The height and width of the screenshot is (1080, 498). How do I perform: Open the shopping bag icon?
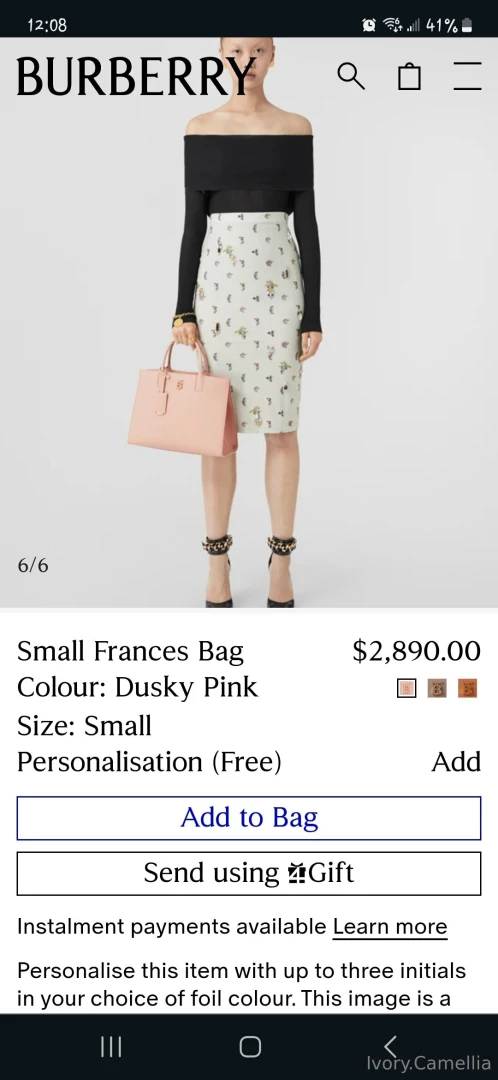coord(409,76)
